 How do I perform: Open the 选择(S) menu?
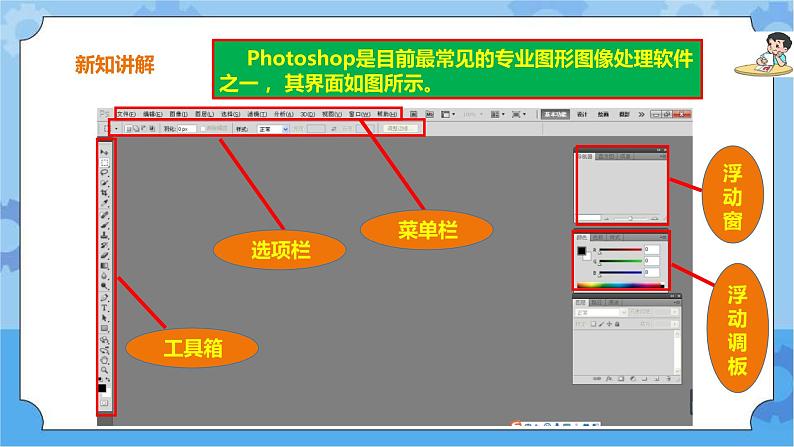pos(230,114)
